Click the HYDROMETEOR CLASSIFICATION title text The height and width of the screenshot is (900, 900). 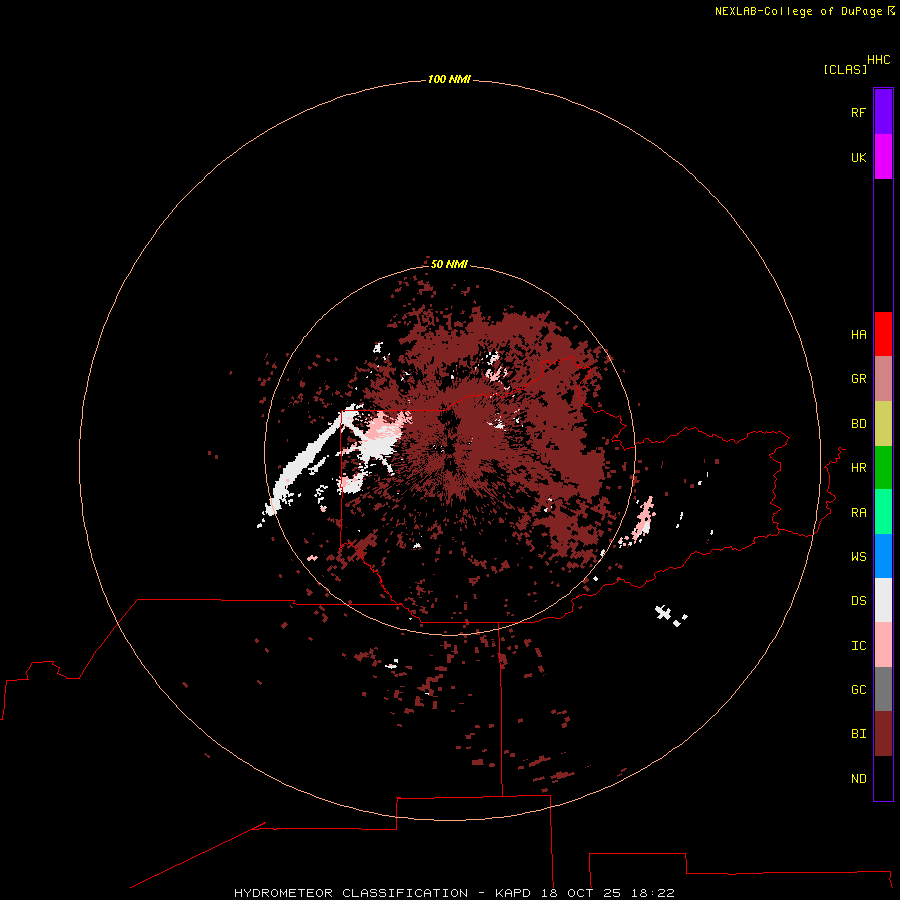[351, 893]
